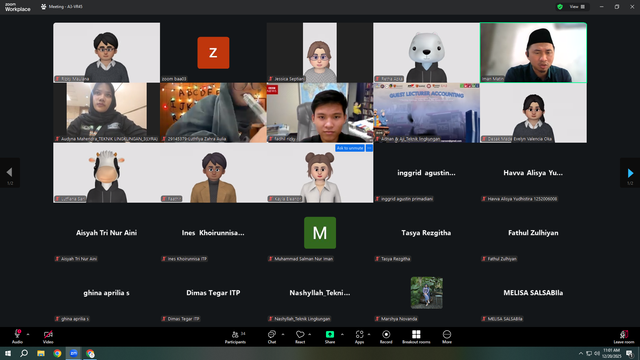Open the Participants panel
The height and width of the screenshot is (360, 640).
[236, 337]
